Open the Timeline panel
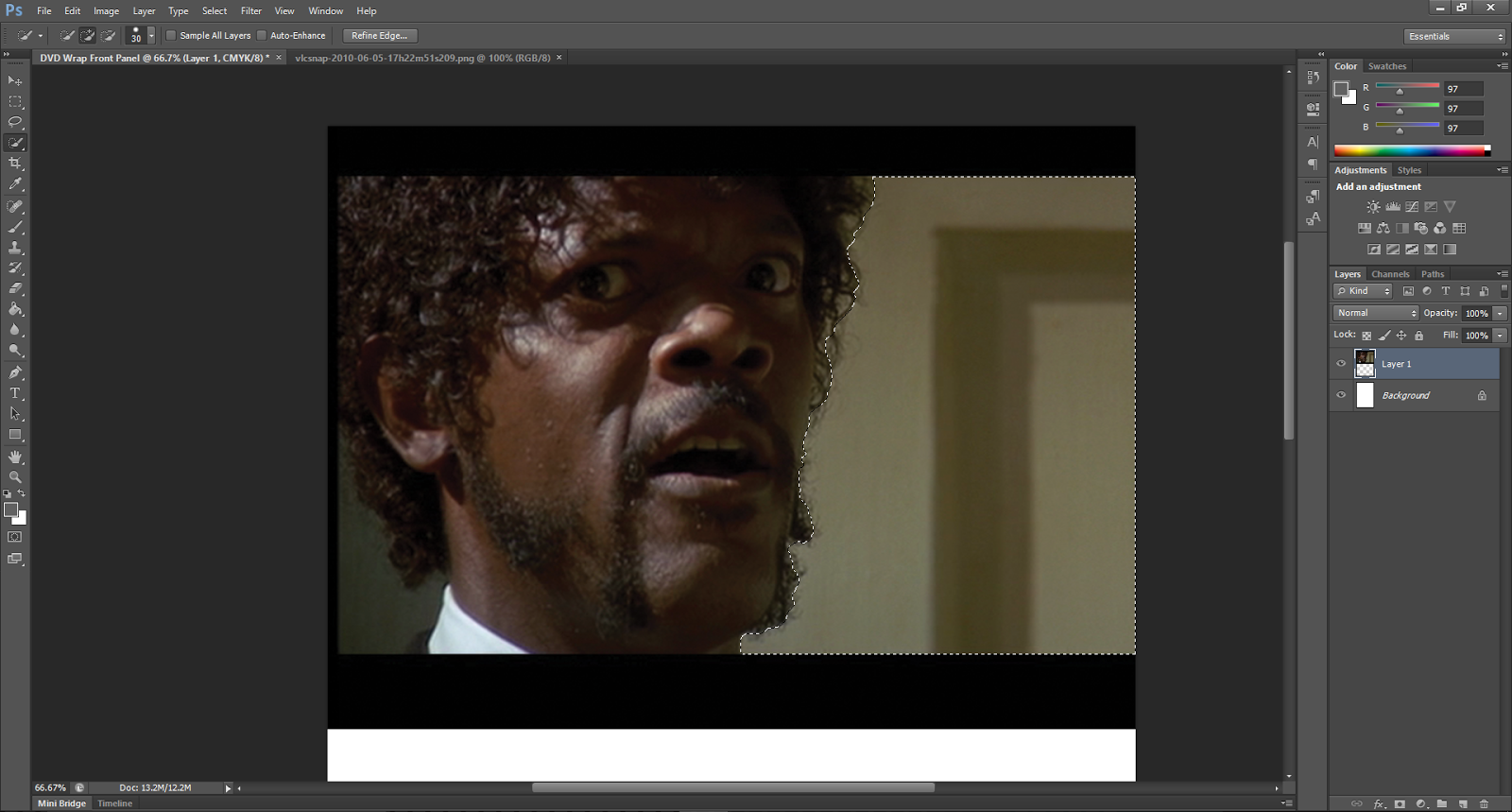The height and width of the screenshot is (812, 1512). click(115, 803)
